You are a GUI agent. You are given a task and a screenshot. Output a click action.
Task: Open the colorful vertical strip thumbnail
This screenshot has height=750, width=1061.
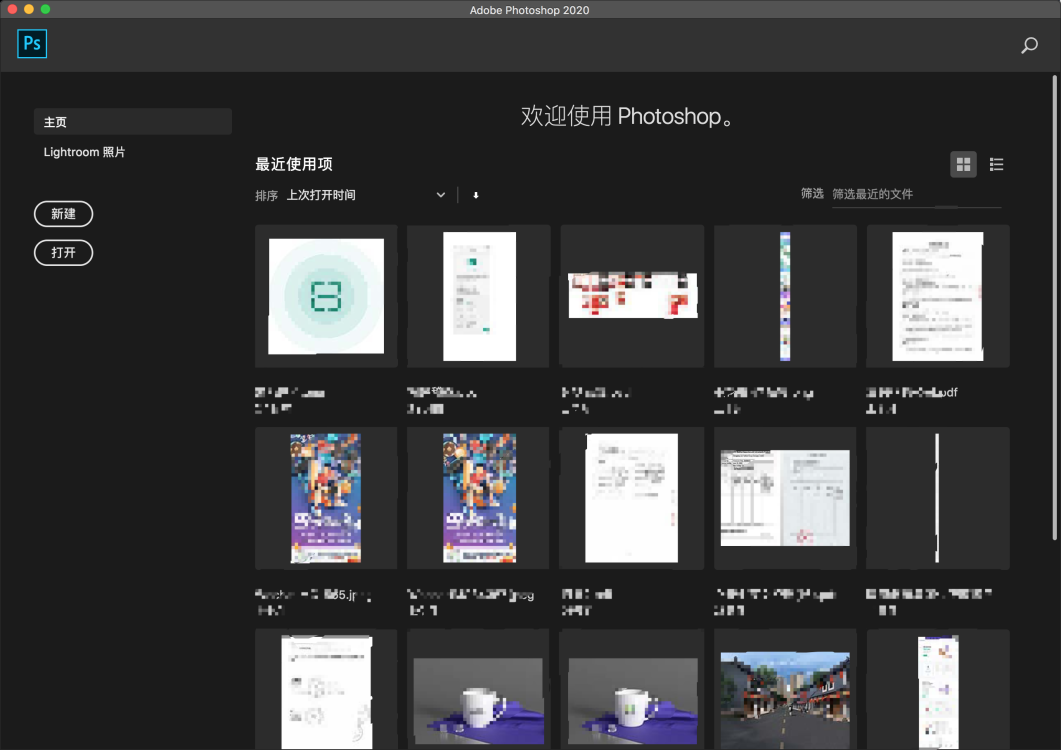[785, 296]
